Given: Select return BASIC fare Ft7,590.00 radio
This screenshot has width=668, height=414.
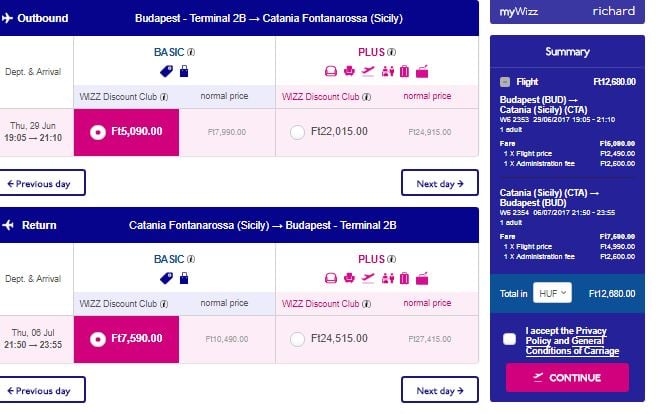Looking at the screenshot, I should coord(98,339).
